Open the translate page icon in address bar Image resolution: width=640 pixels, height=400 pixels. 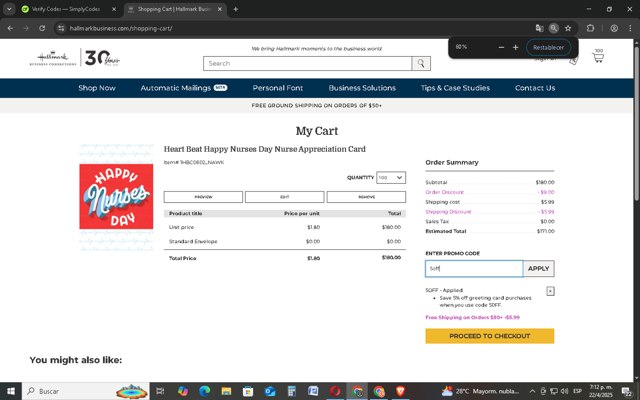click(539, 28)
